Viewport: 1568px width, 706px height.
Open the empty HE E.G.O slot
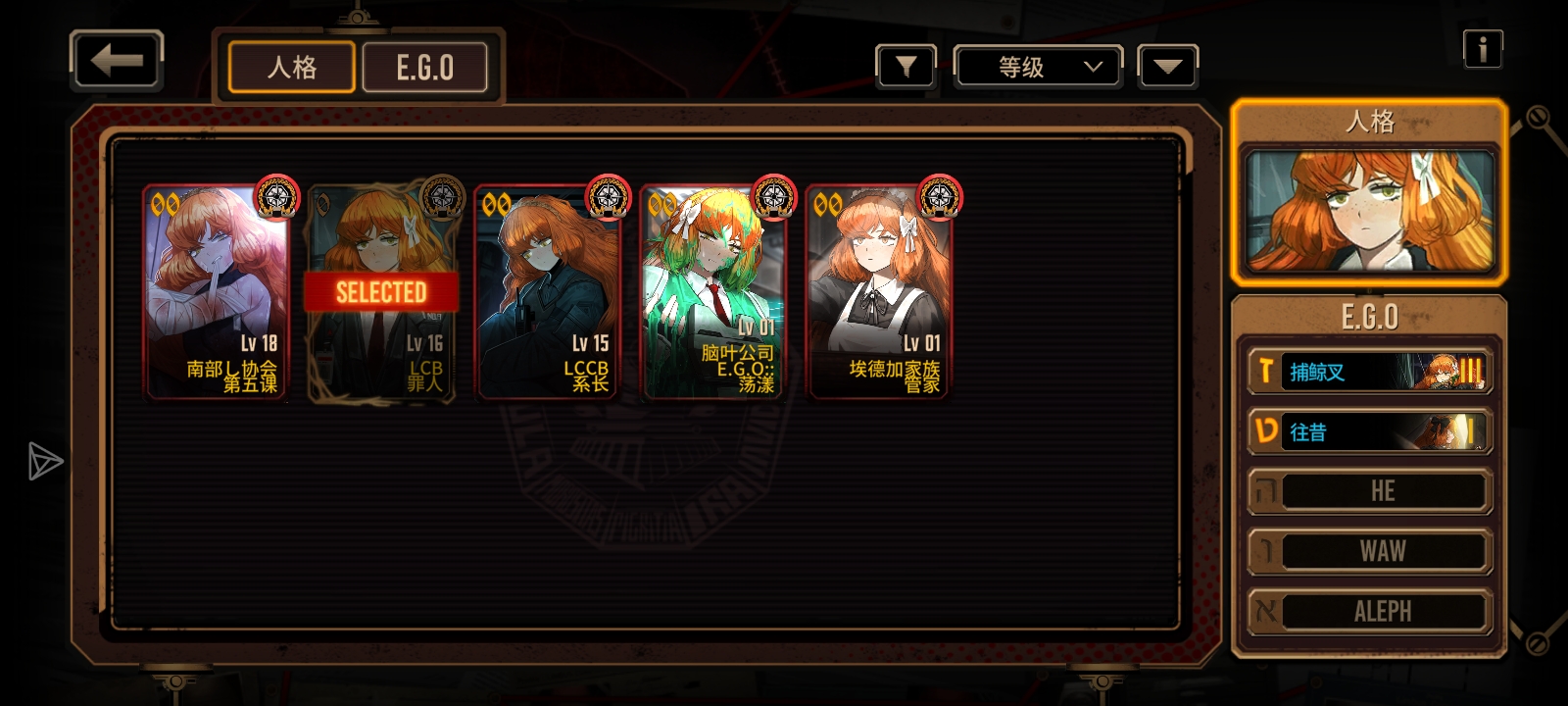[x=1369, y=491]
